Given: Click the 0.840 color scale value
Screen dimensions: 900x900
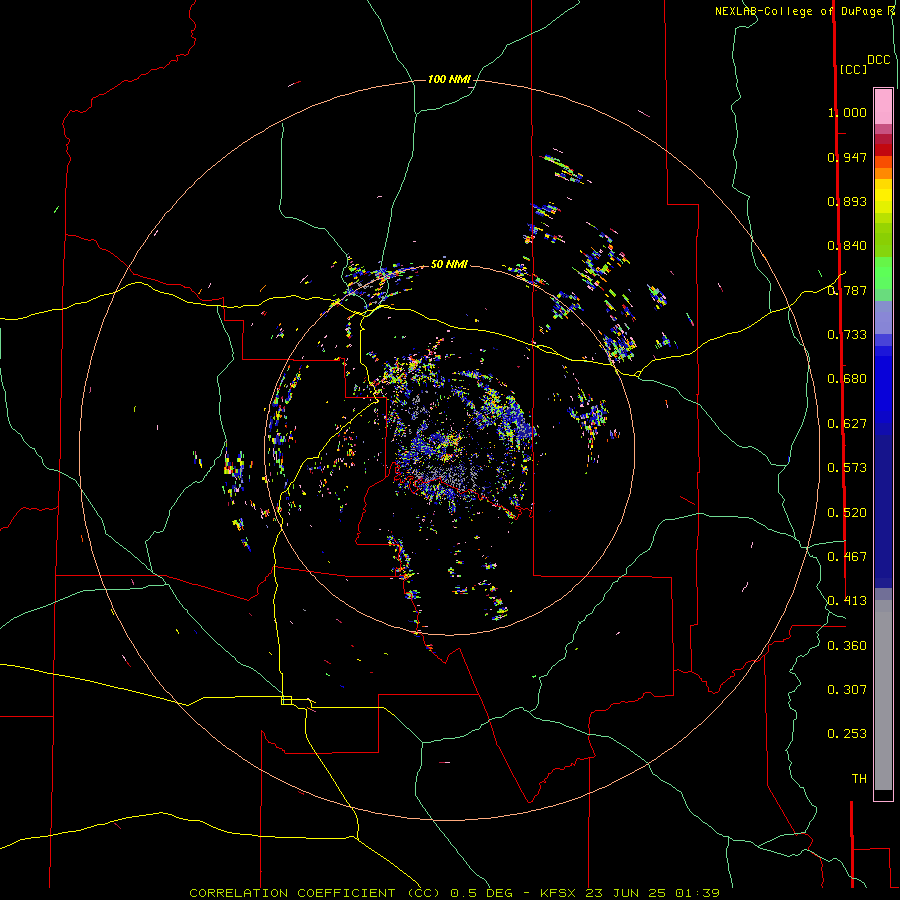Looking at the screenshot, I should (x=847, y=246).
